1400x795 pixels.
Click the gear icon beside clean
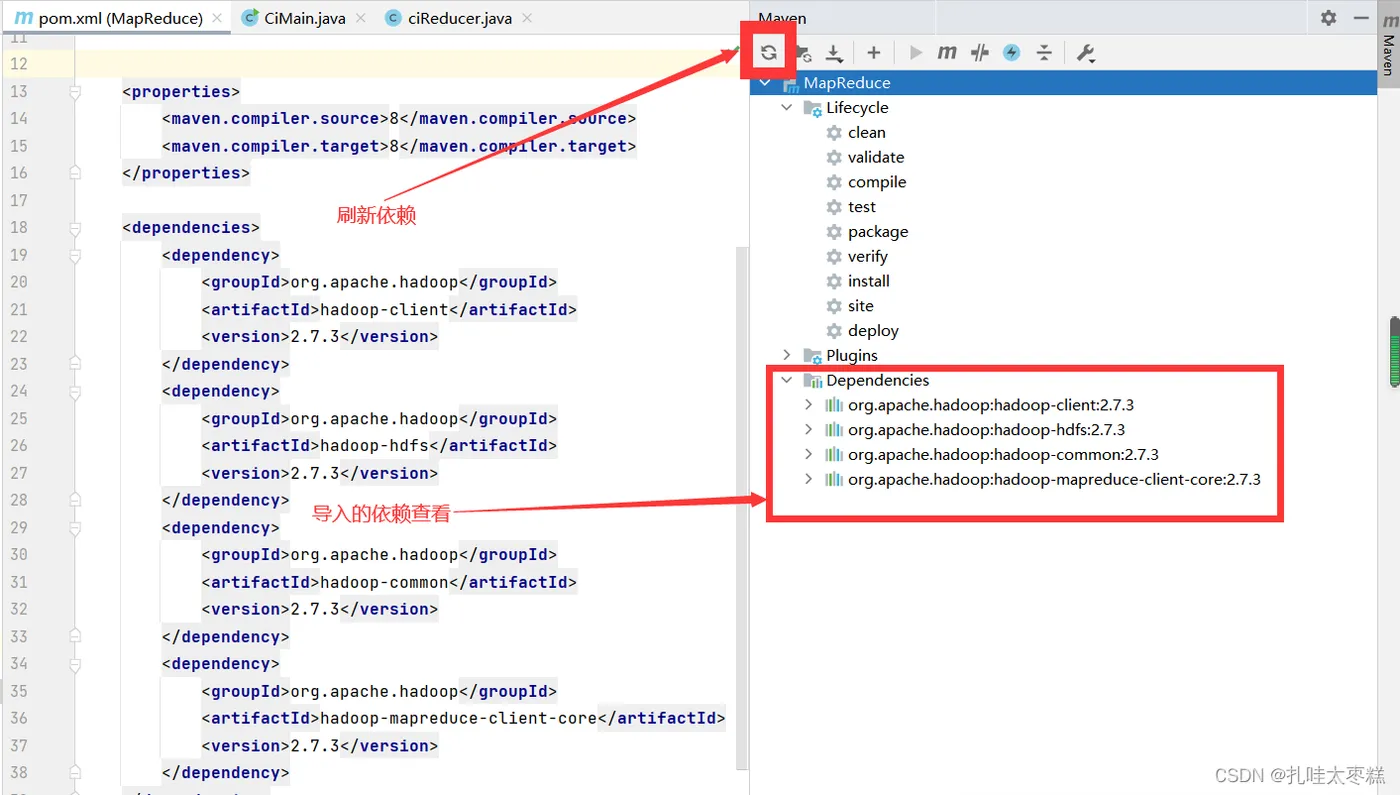click(x=834, y=132)
